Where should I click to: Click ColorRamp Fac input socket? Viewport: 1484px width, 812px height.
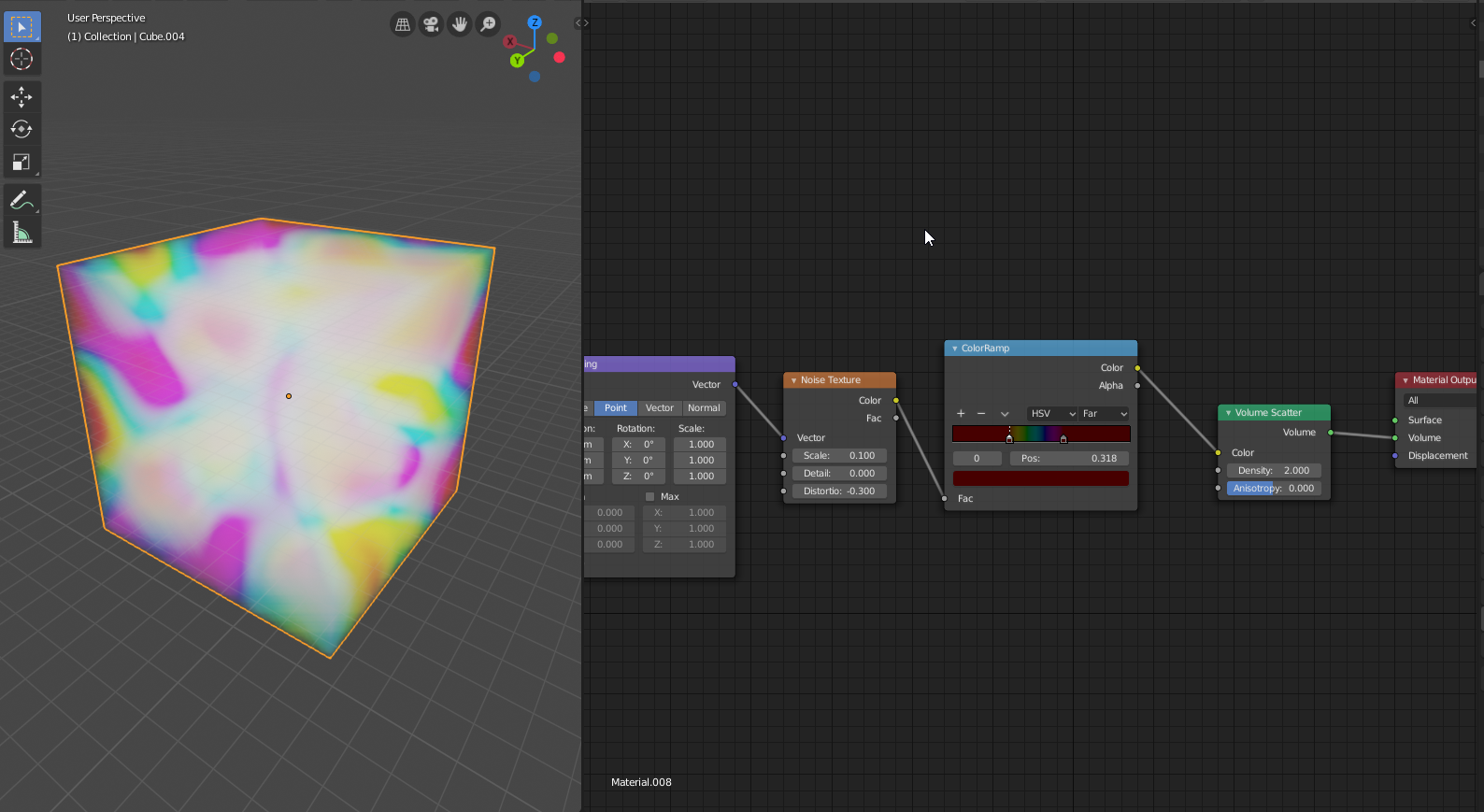945,498
